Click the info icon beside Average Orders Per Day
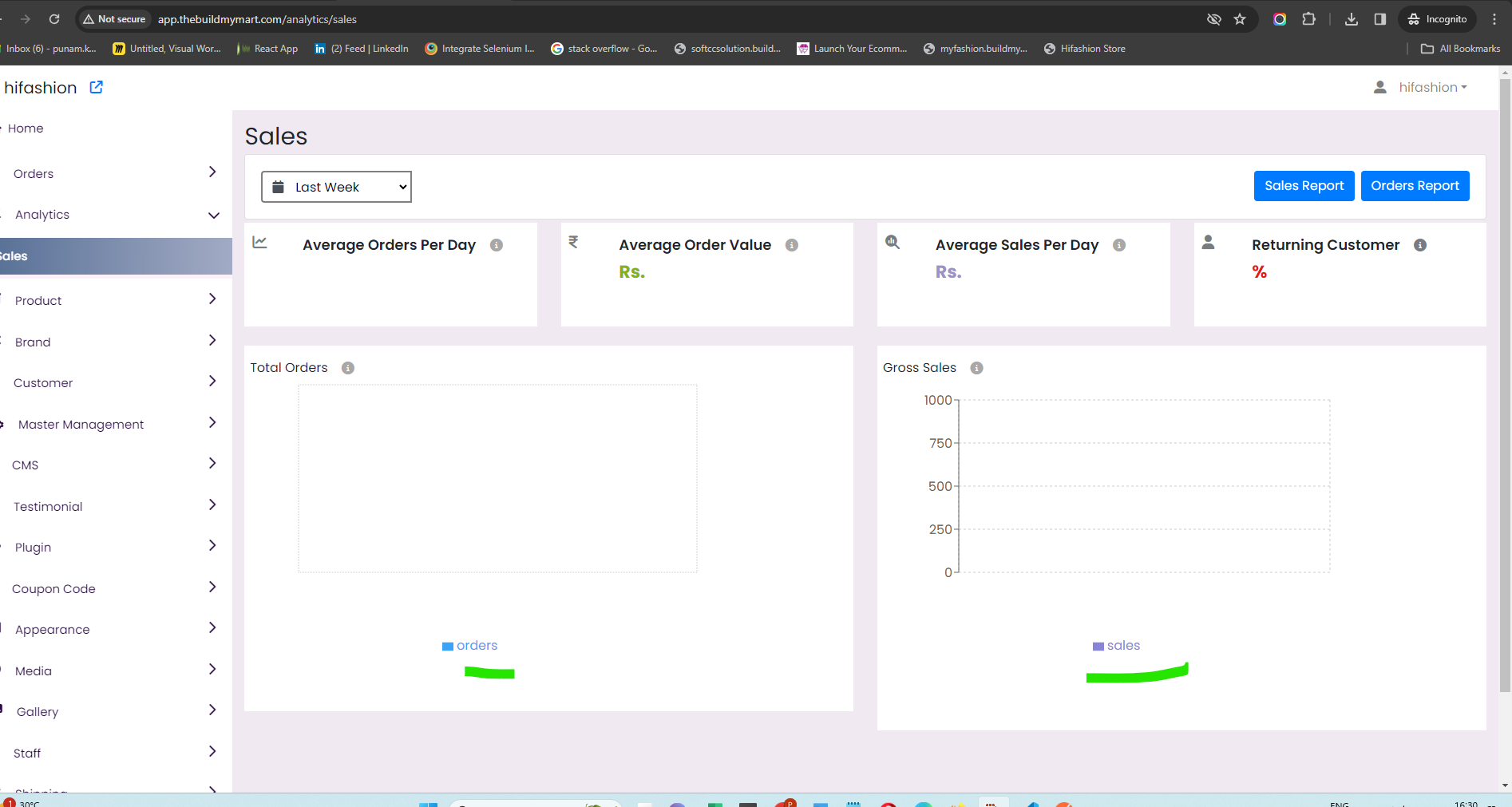Image resolution: width=1512 pixels, height=807 pixels. [497, 245]
